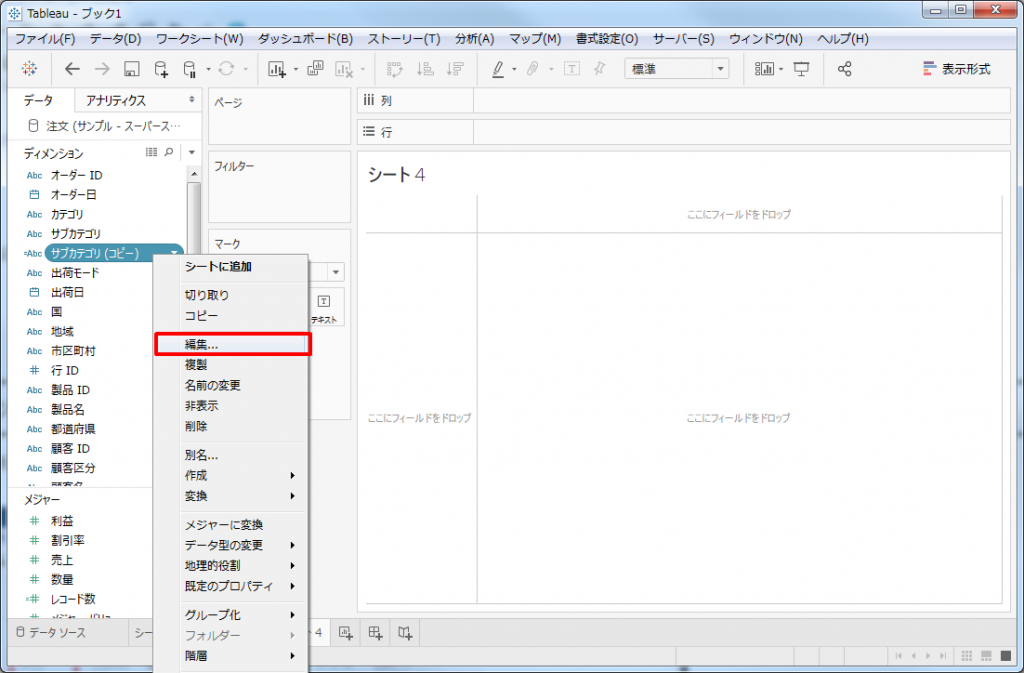
Task: Open dropdown arrow on サブカテゴリ (コピー) field
Action: (x=174, y=254)
